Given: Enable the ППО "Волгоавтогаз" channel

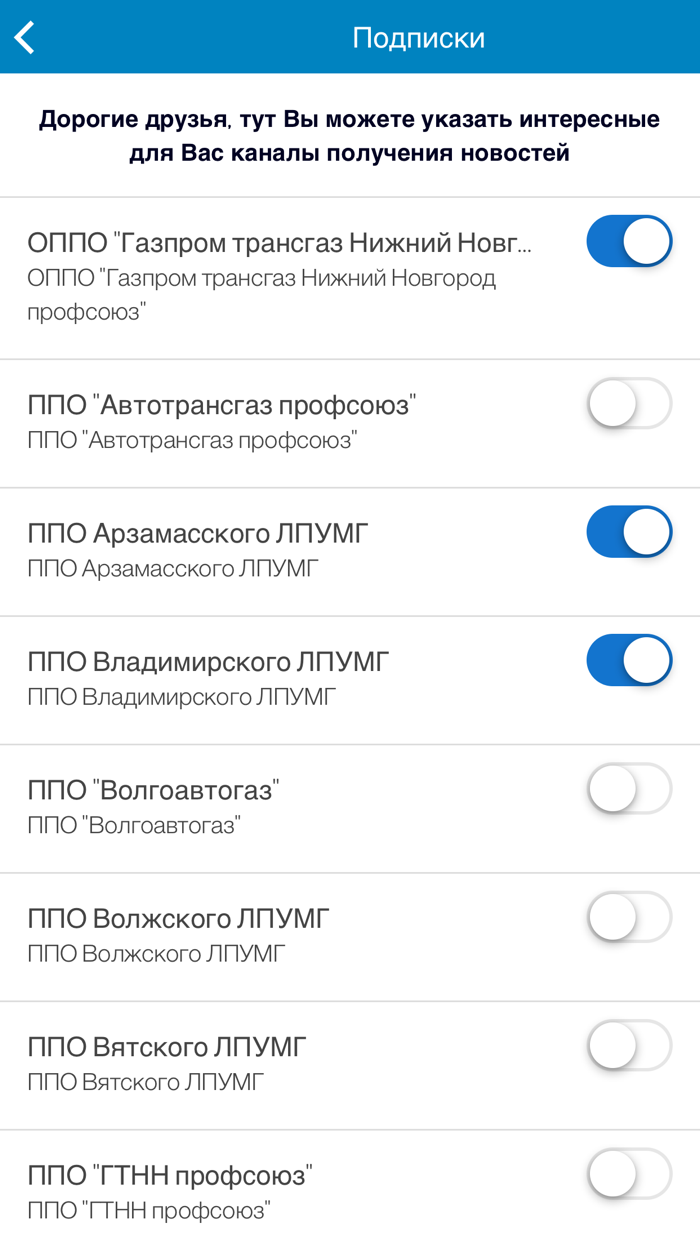Looking at the screenshot, I should point(629,789).
